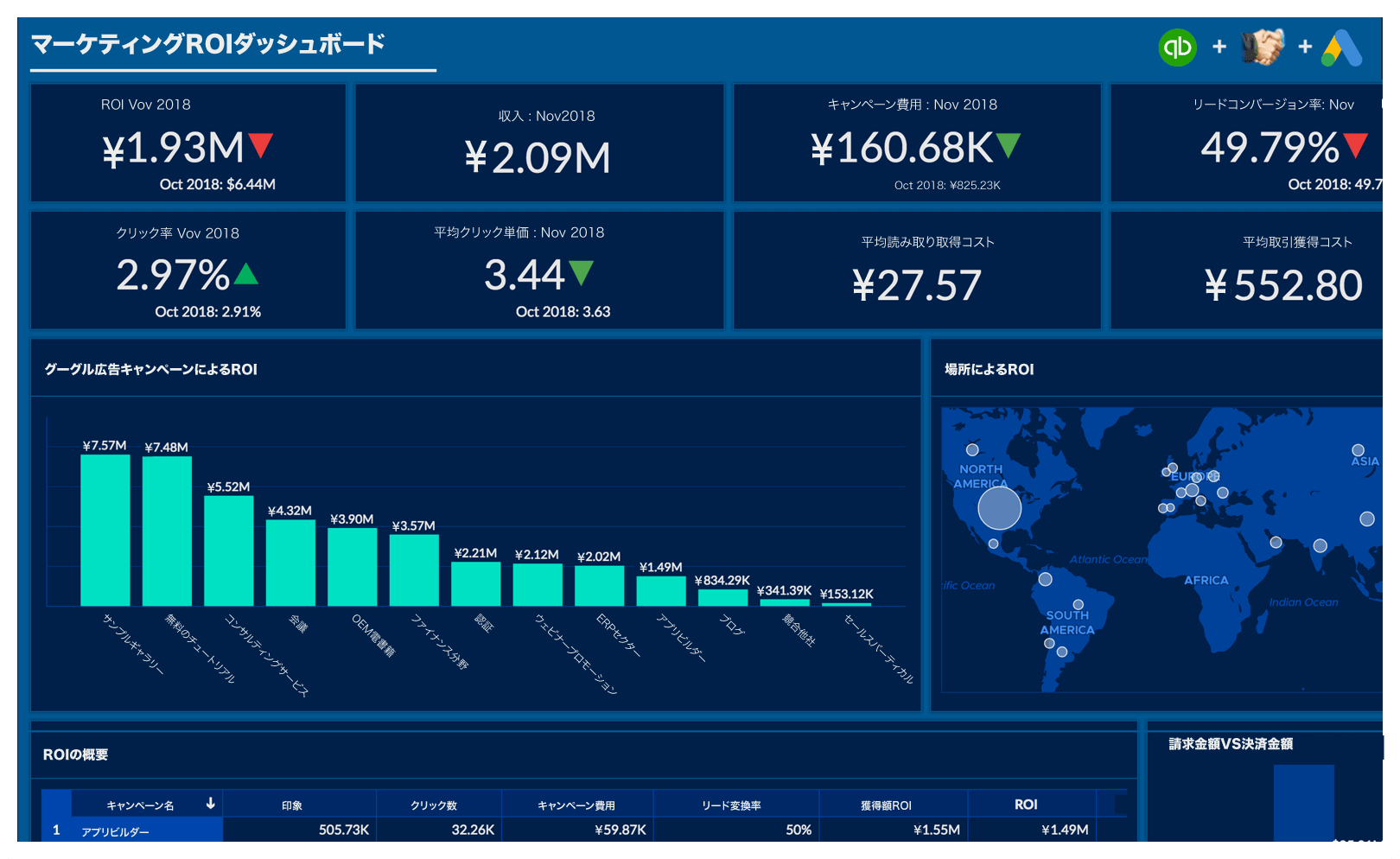Click the ¥5.52M bar in the ROI chart
The height and width of the screenshot is (859, 1400).
click(x=229, y=550)
